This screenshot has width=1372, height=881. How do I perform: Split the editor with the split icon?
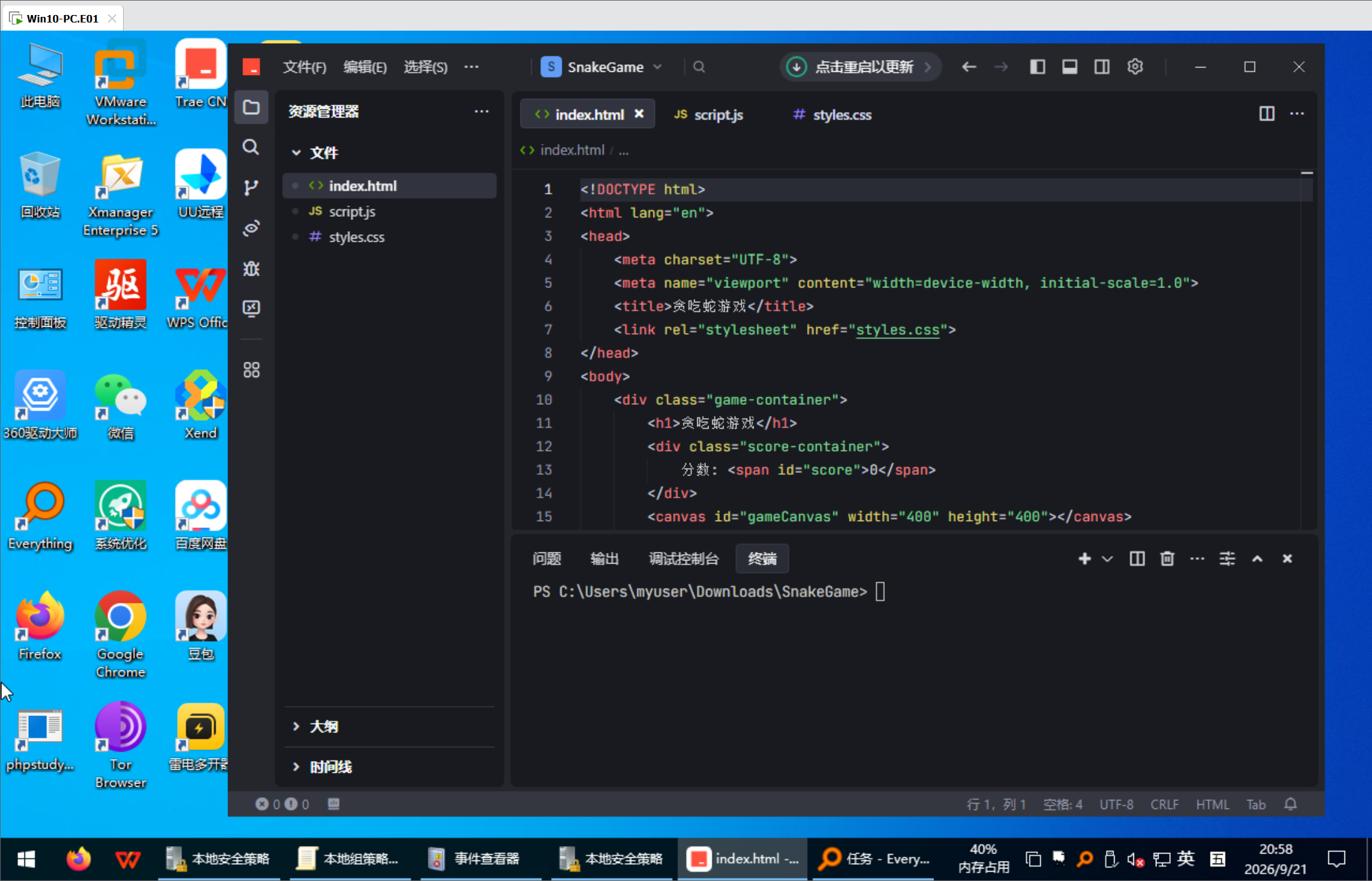point(1266,114)
